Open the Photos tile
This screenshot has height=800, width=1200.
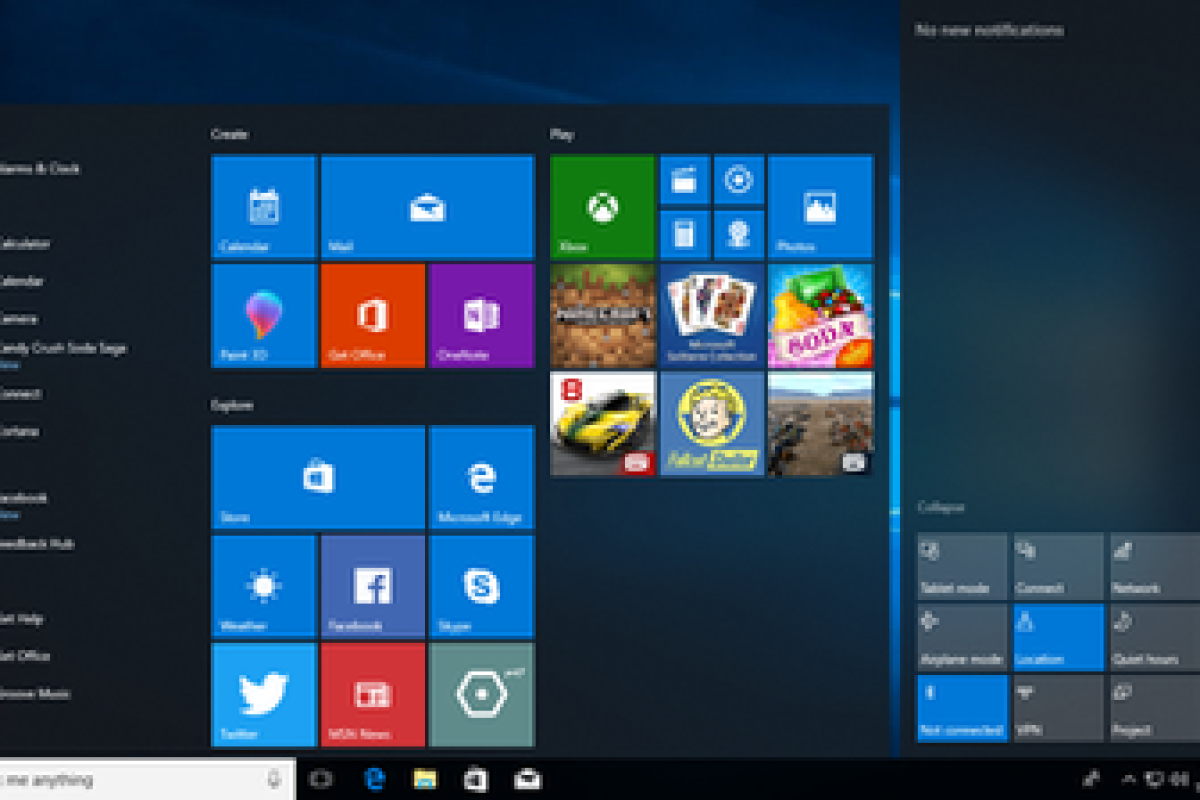[820, 207]
